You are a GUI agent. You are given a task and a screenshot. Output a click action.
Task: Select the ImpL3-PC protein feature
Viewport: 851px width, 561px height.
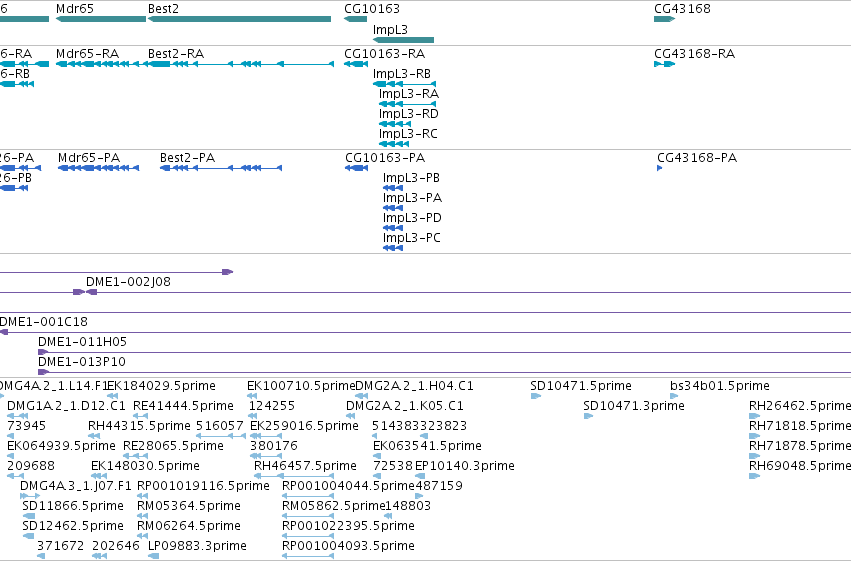pyautogui.click(x=393, y=248)
